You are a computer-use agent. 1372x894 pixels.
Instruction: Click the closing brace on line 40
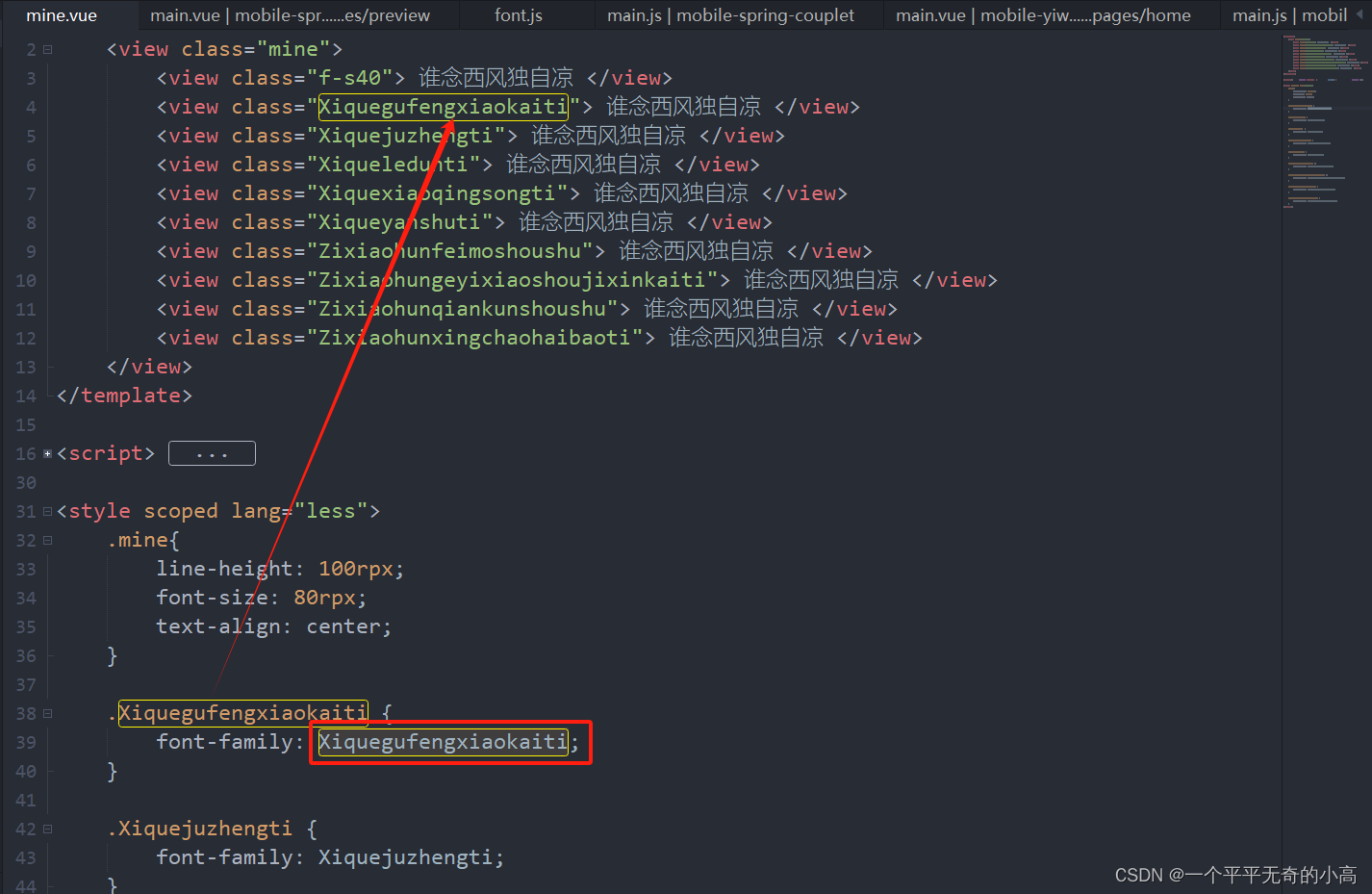point(112,771)
